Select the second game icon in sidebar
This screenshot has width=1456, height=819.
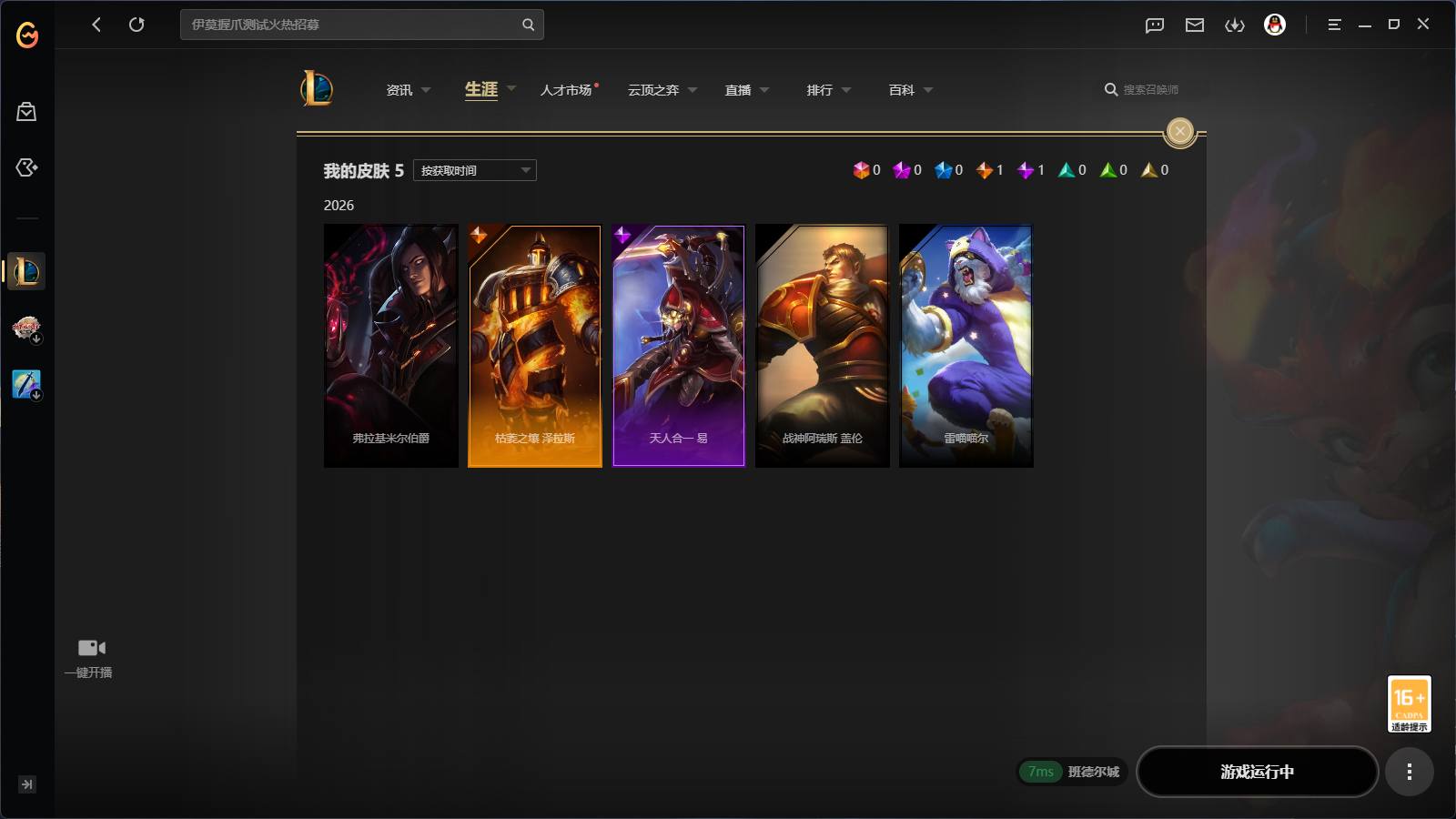tap(26, 328)
